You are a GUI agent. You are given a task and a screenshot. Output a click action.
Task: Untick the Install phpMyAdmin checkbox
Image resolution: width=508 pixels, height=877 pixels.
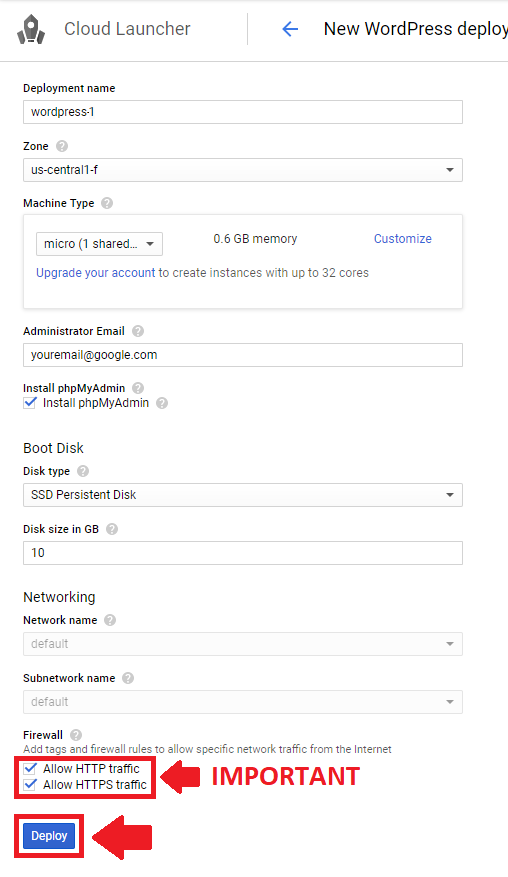click(x=30, y=403)
